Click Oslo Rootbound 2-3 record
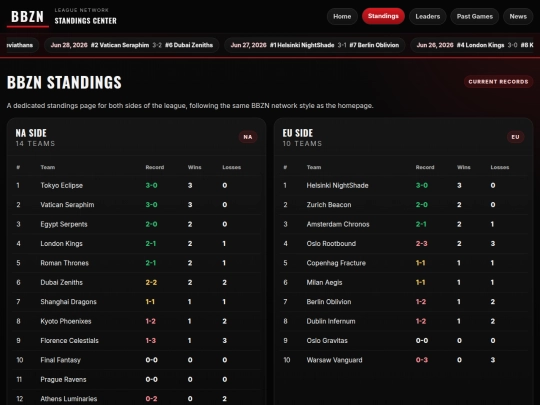This screenshot has height=405, width=540. coord(422,243)
